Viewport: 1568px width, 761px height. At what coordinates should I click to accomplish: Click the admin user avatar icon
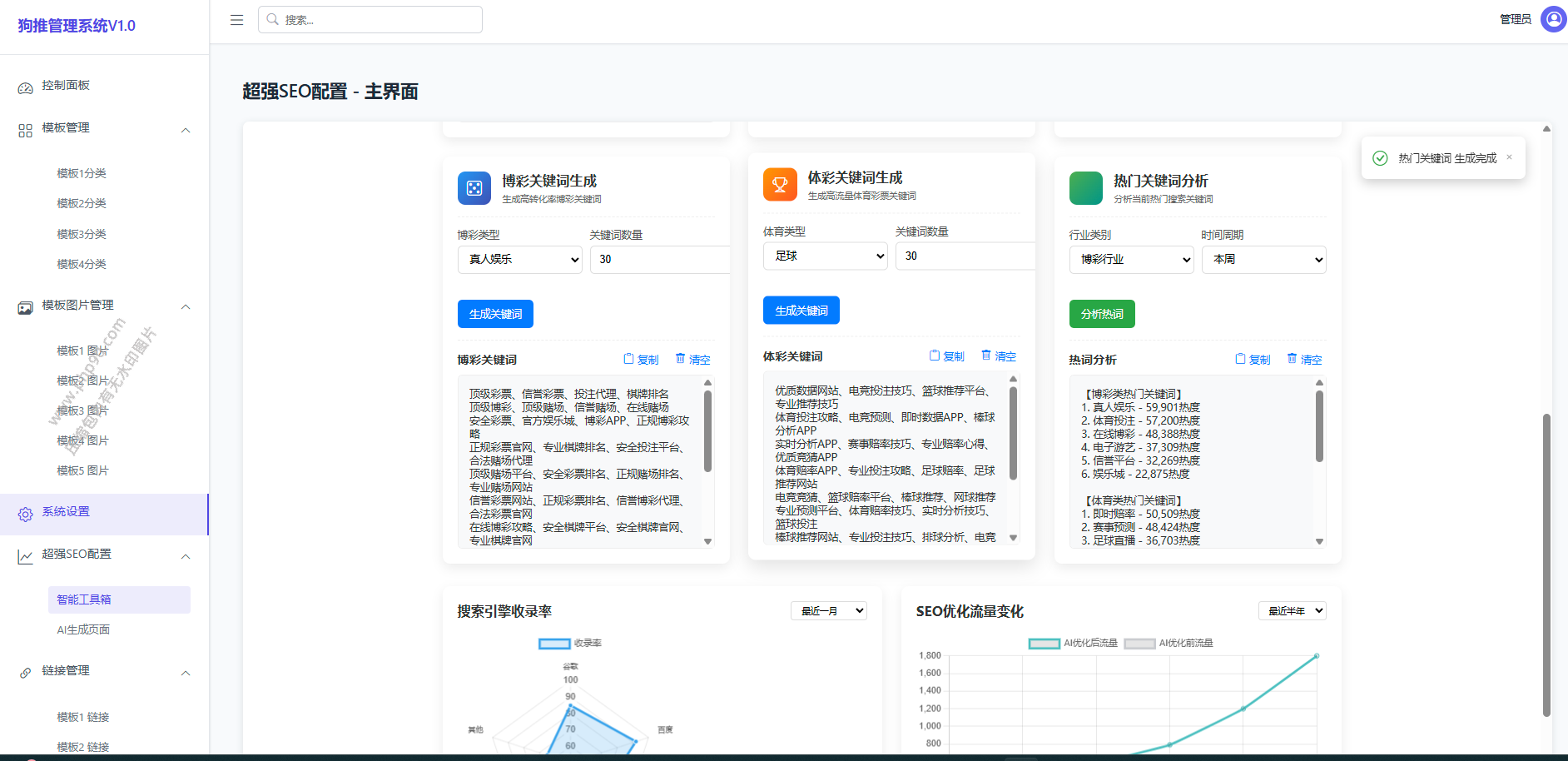pyautogui.click(x=1553, y=19)
